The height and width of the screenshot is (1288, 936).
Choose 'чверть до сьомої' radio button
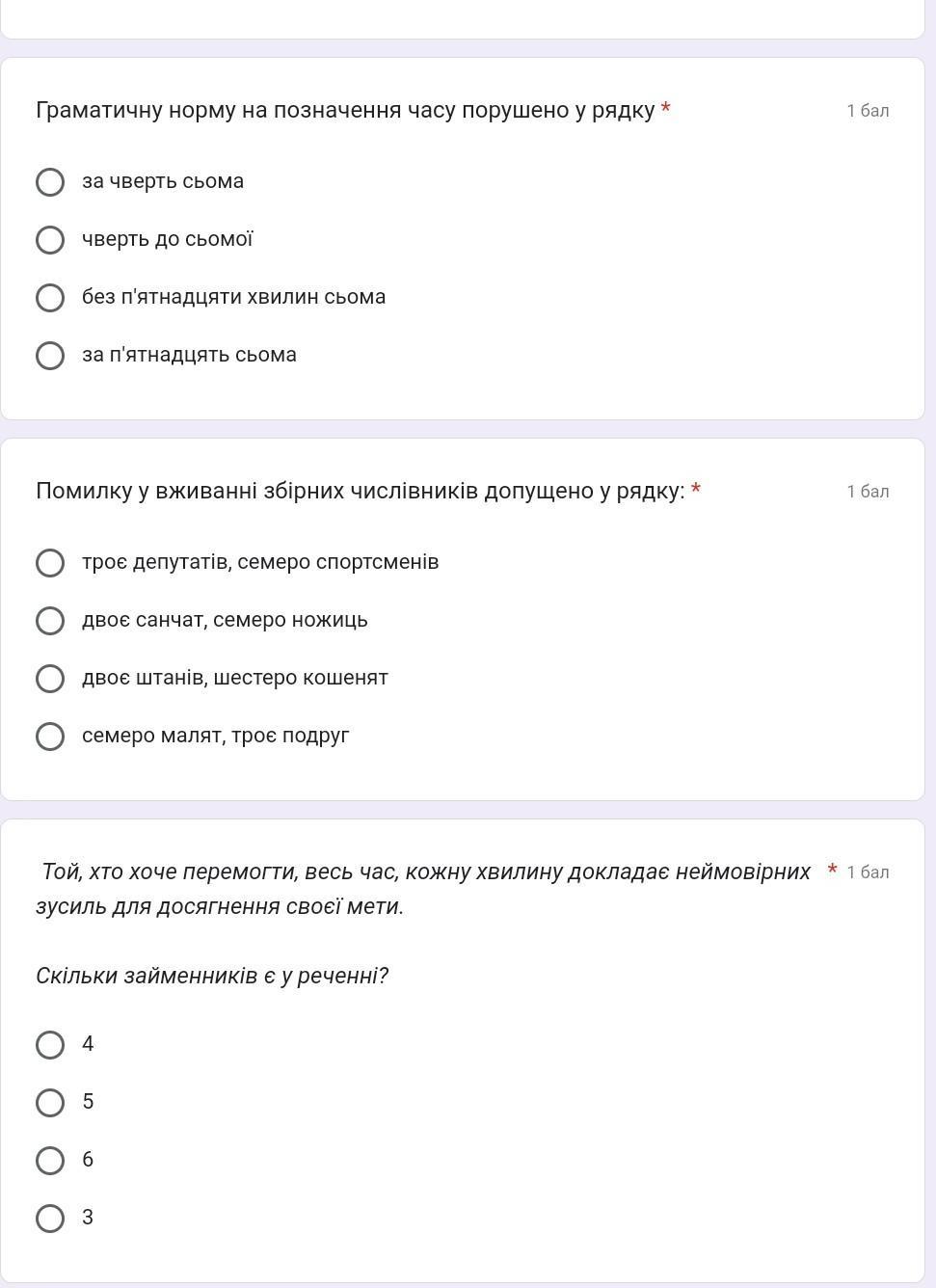(50, 240)
